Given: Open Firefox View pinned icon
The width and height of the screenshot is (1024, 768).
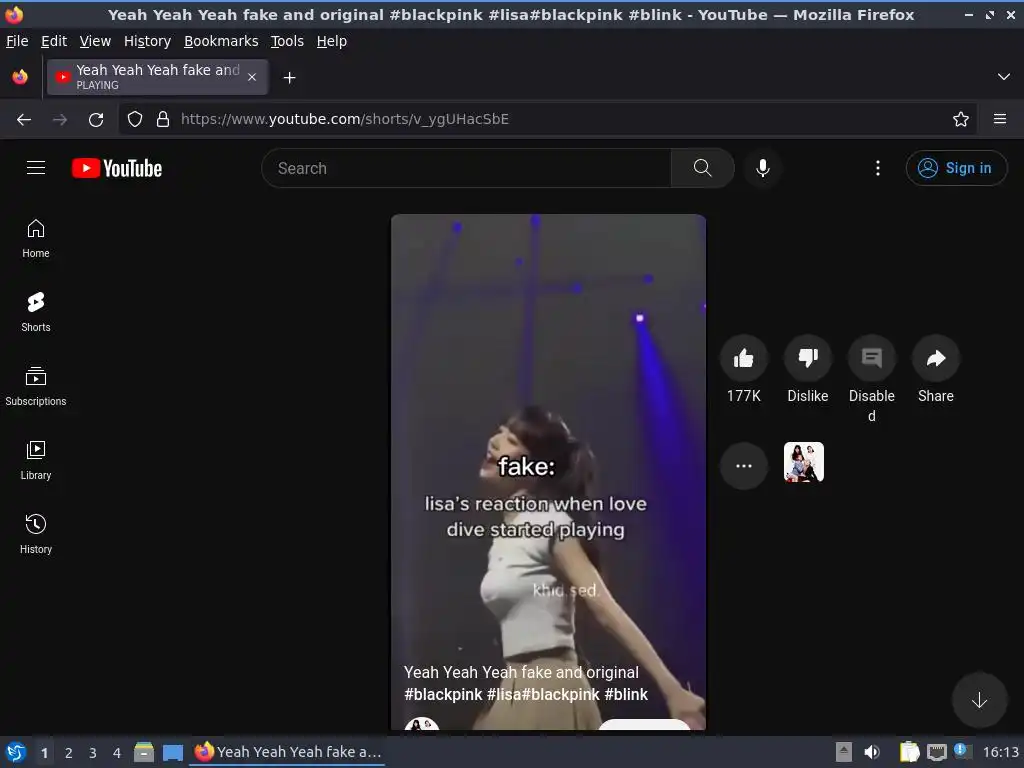Looking at the screenshot, I should 20,77.
